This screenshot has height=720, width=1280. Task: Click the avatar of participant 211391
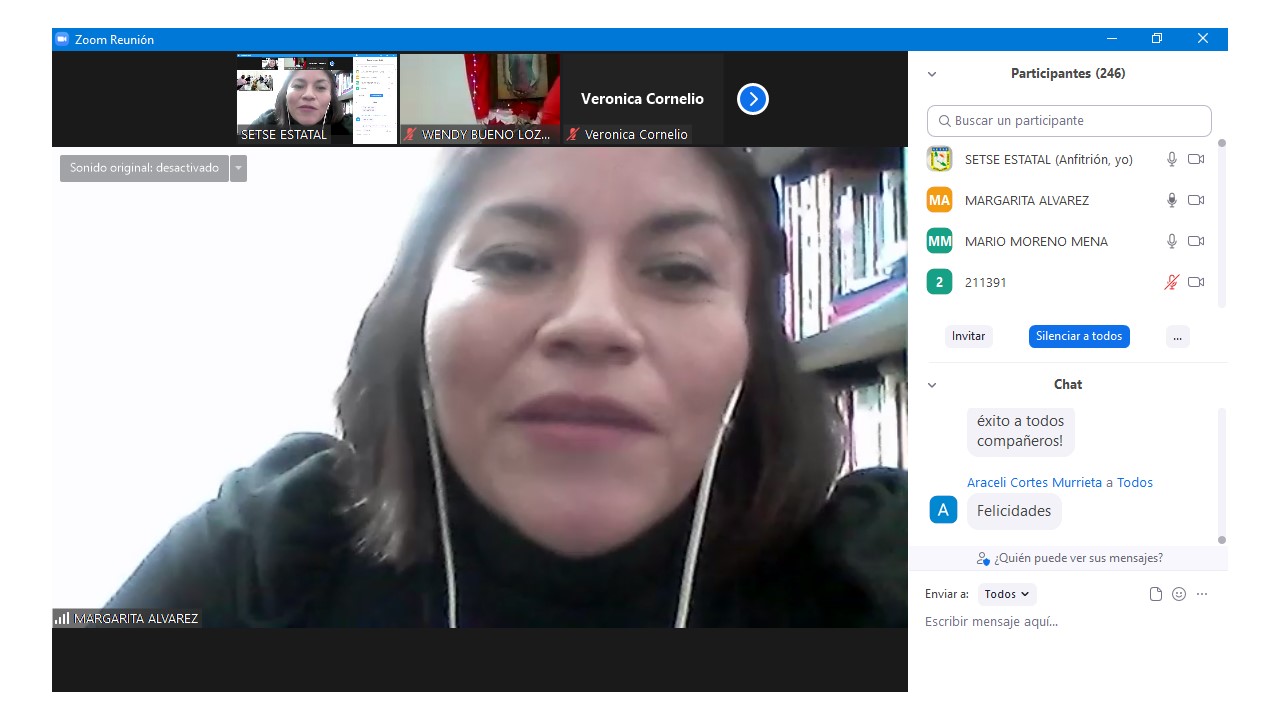point(939,282)
